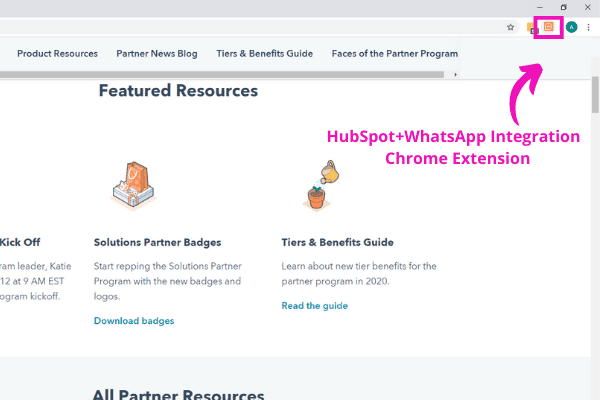Screen dimensions: 600x400
Task: Restore down the Chrome window
Action: click(x=564, y=7)
